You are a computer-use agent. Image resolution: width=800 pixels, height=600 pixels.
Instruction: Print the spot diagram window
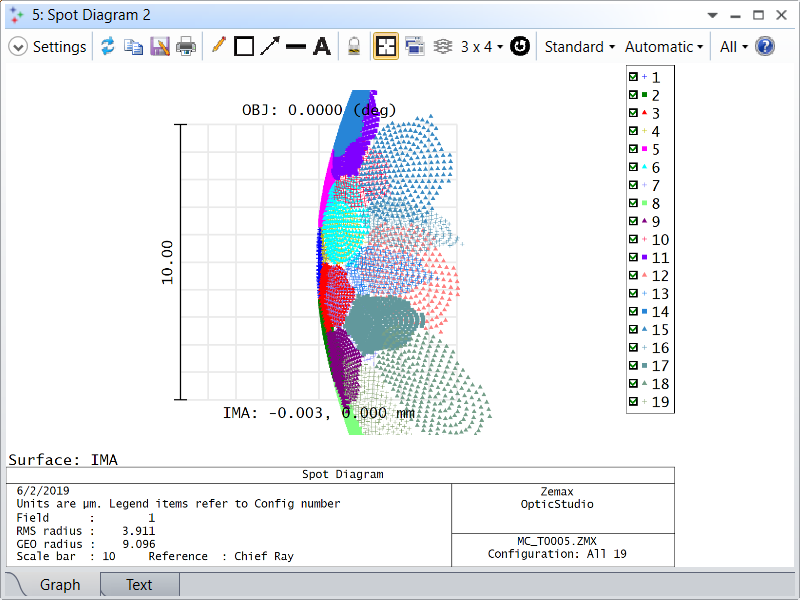pos(186,47)
